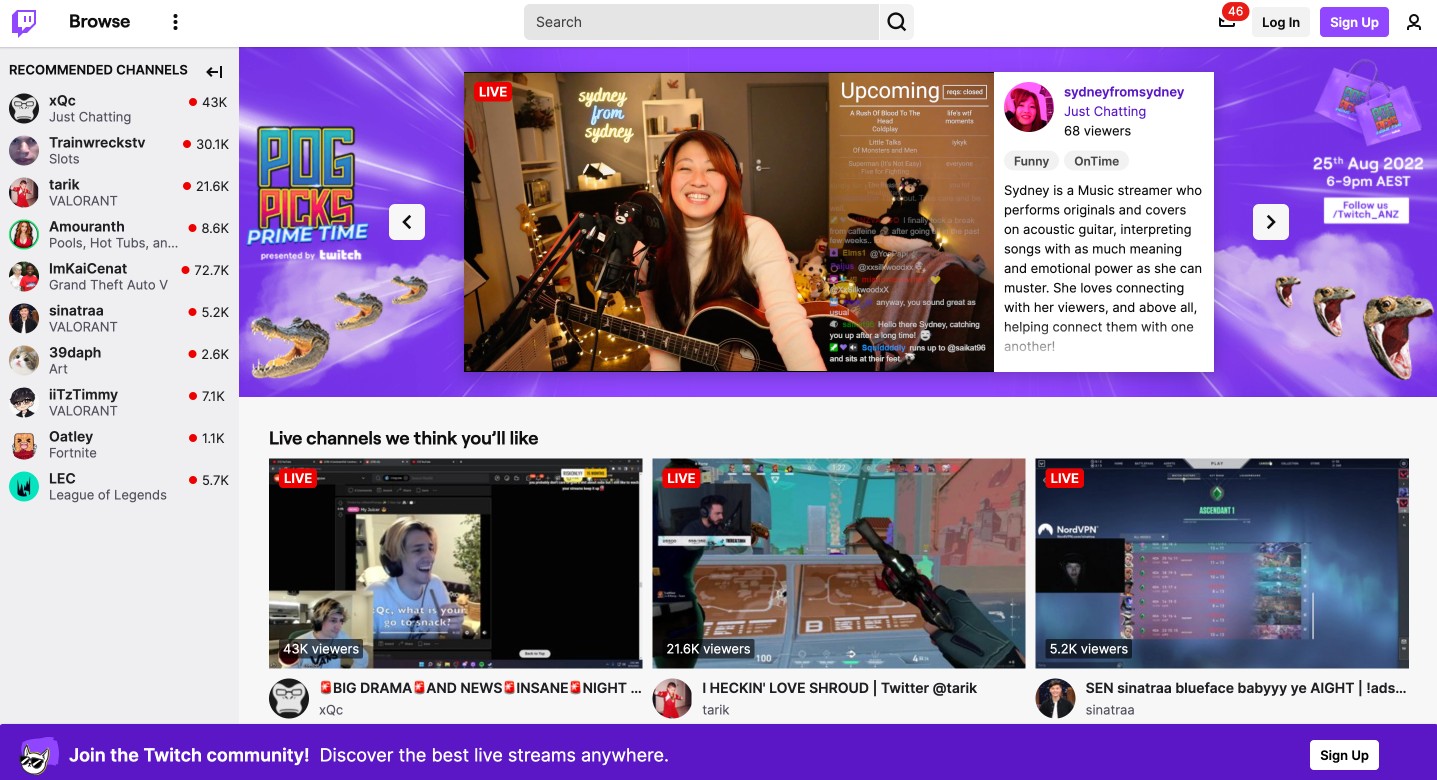Click sinatraa avatar below stream card

click(1056, 698)
